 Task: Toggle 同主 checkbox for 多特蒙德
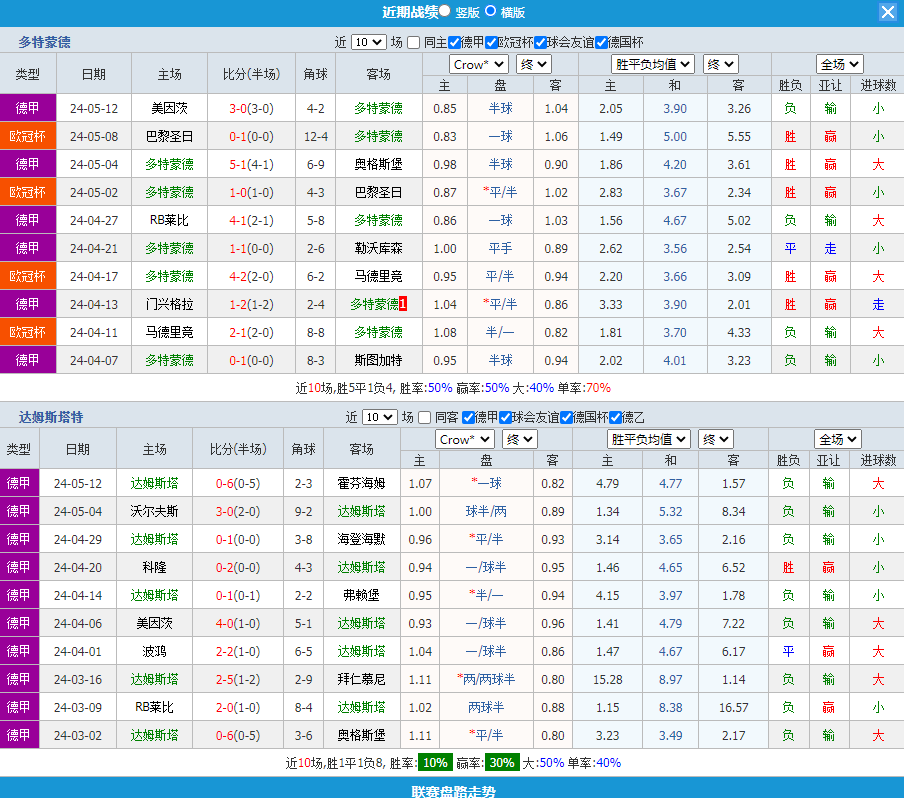click(x=413, y=43)
